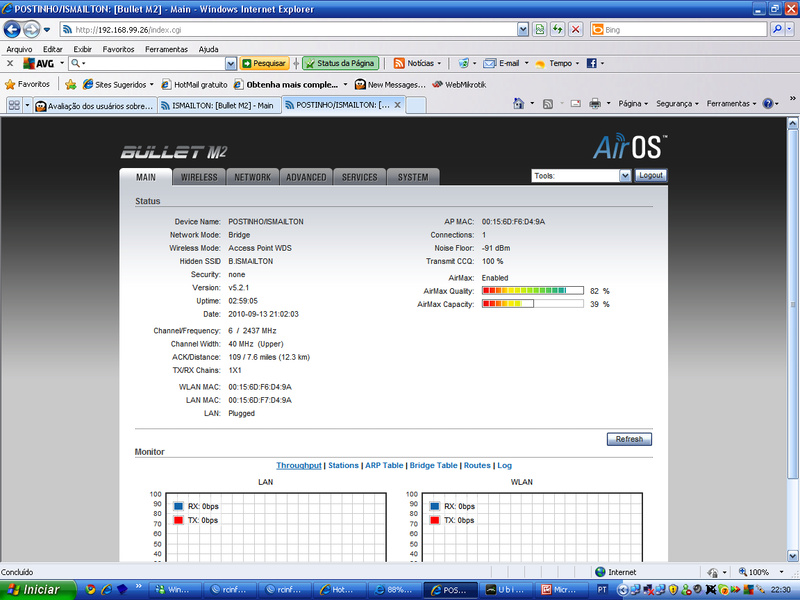Screen dimensions: 800x600
Task: Open the Editar menu
Action: pyautogui.click(x=53, y=49)
